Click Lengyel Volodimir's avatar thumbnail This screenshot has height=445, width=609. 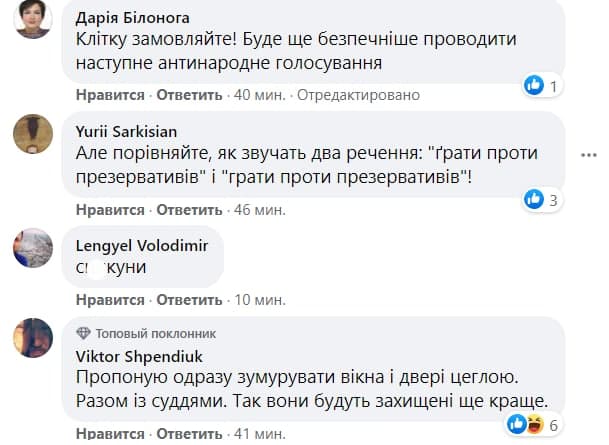coord(33,247)
